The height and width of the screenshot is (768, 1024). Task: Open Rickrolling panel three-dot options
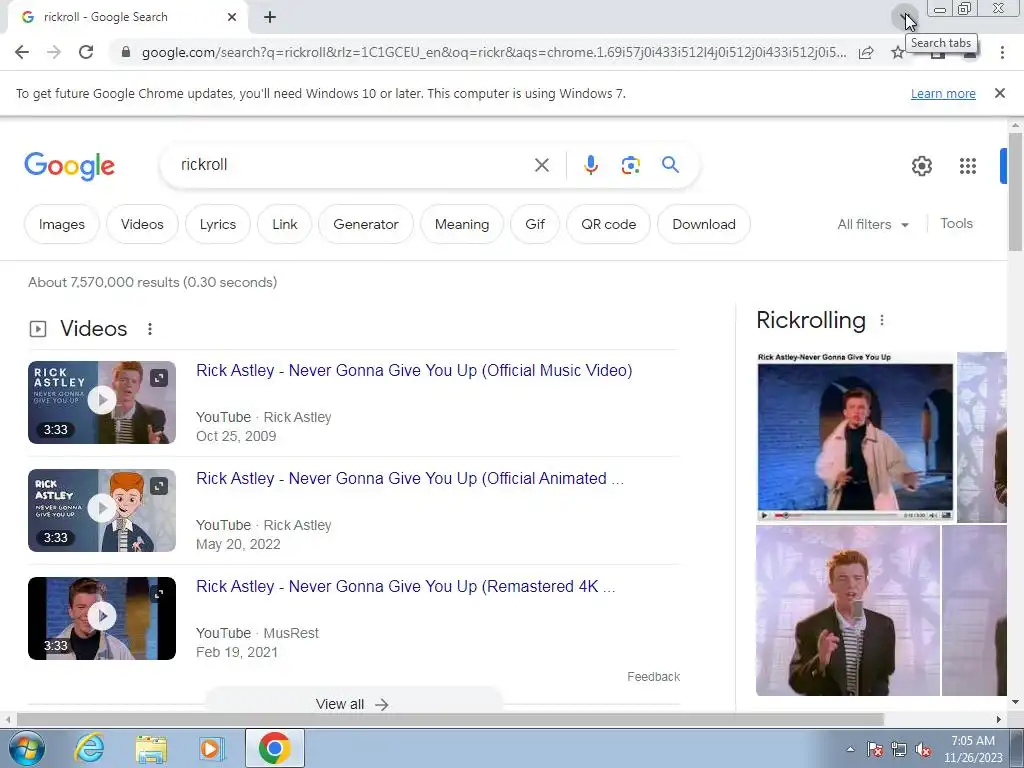[x=882, y=320]
